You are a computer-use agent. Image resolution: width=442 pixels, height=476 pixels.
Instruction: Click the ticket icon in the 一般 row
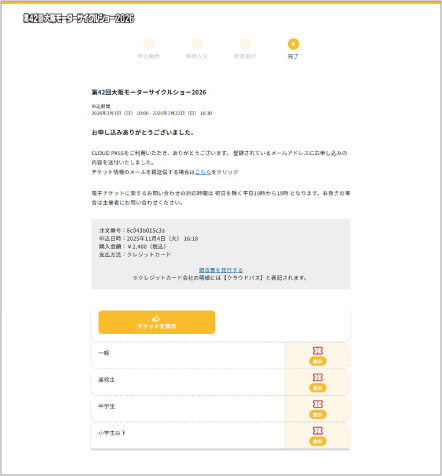pyautogui.click(x=318, y=351)
